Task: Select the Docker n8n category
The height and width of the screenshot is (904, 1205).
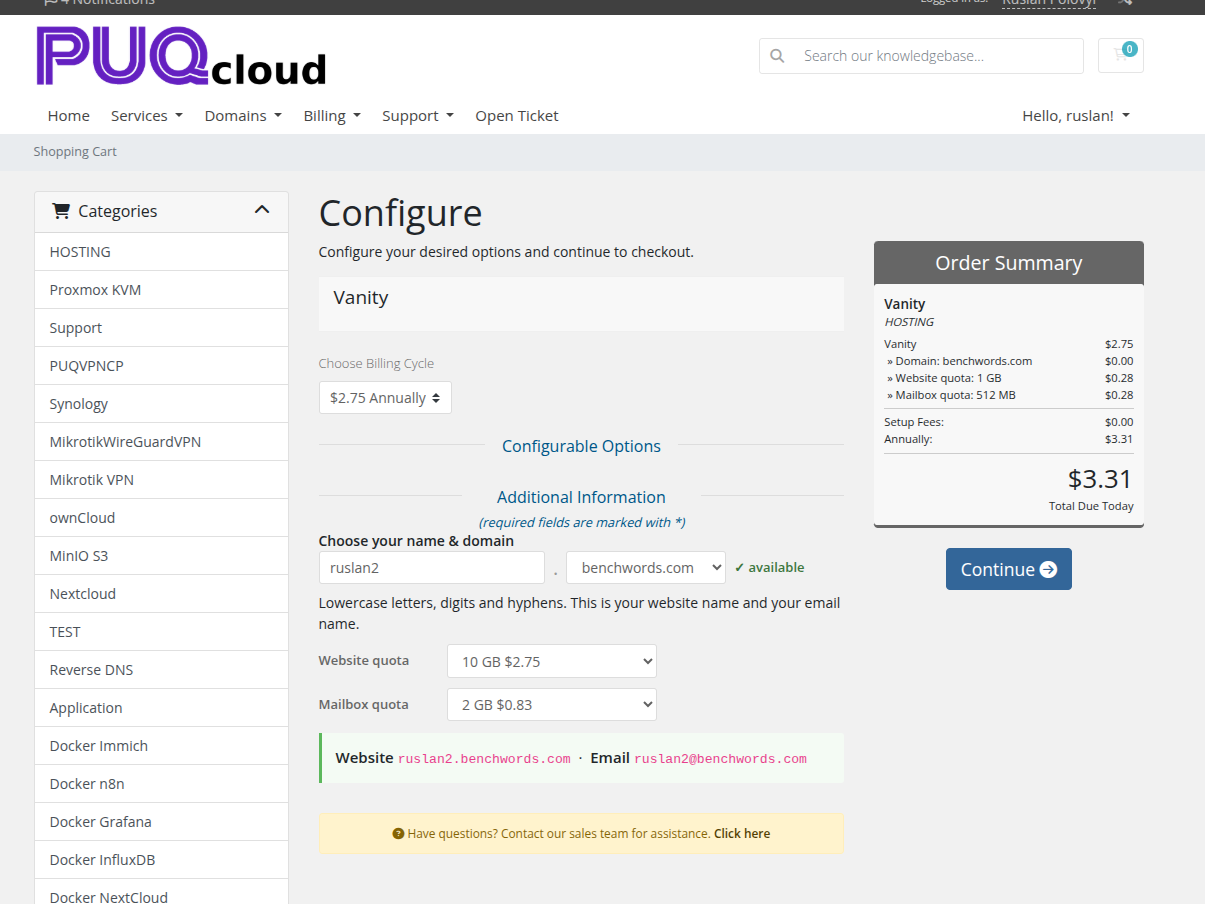Action: coord(161,784)
